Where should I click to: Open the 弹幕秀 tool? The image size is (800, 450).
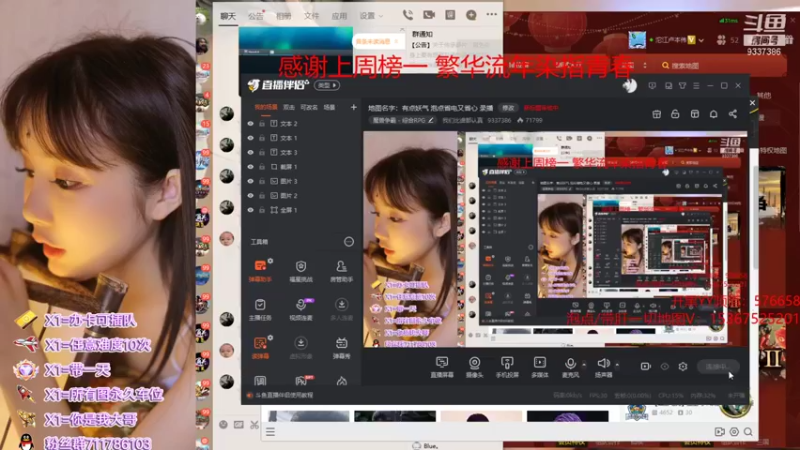[341, 347]
